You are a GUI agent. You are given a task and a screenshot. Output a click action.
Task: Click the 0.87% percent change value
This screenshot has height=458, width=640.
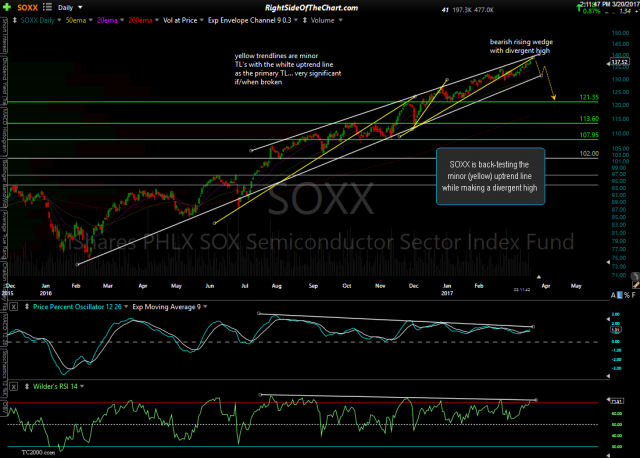pos(591,11)
